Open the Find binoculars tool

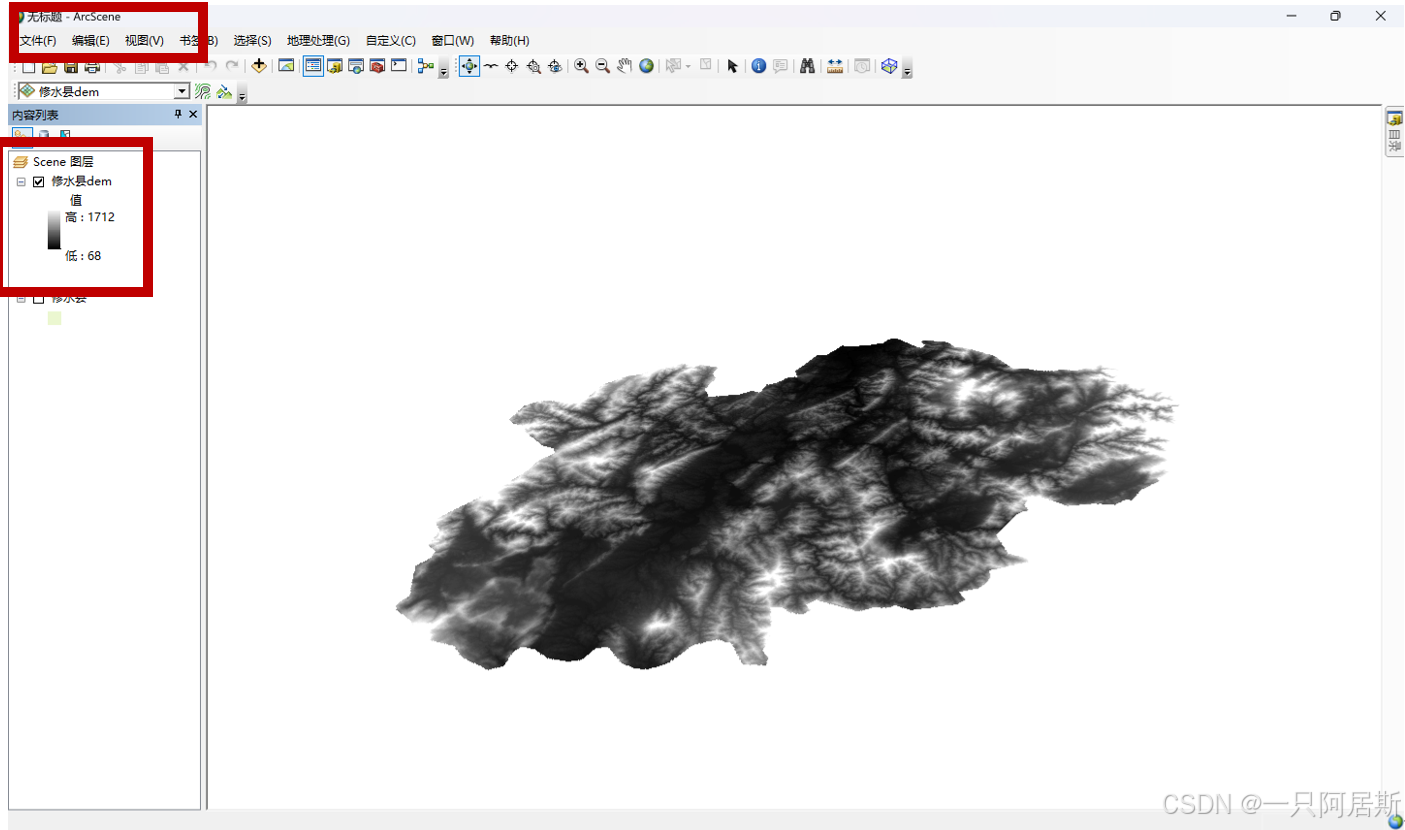[x=807, y=66]
